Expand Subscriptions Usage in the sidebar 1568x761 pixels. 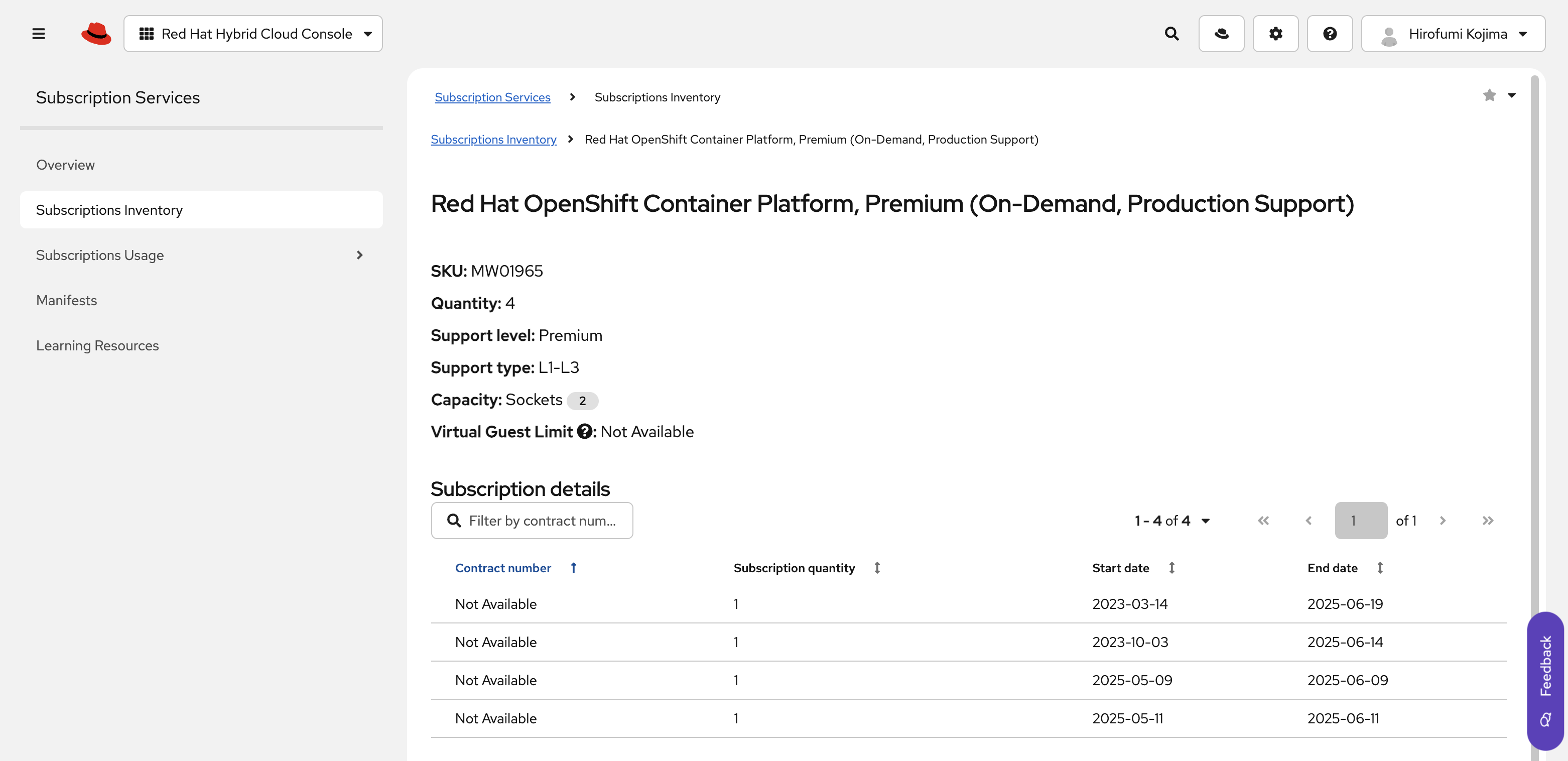coord(201,255)
